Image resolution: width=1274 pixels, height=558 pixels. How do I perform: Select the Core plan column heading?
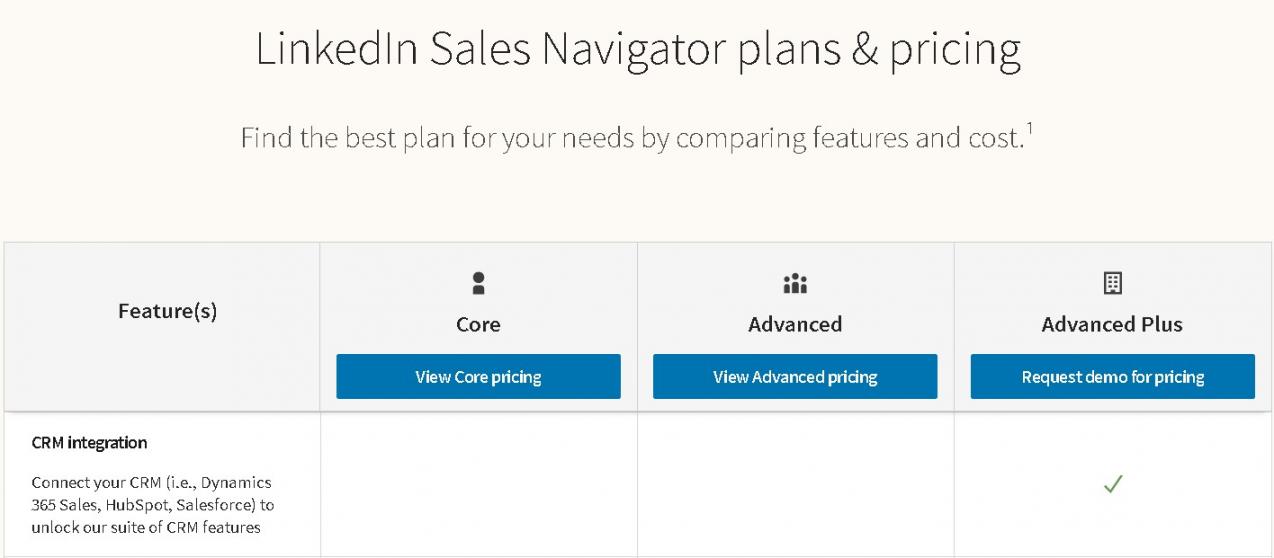[478, 324]
